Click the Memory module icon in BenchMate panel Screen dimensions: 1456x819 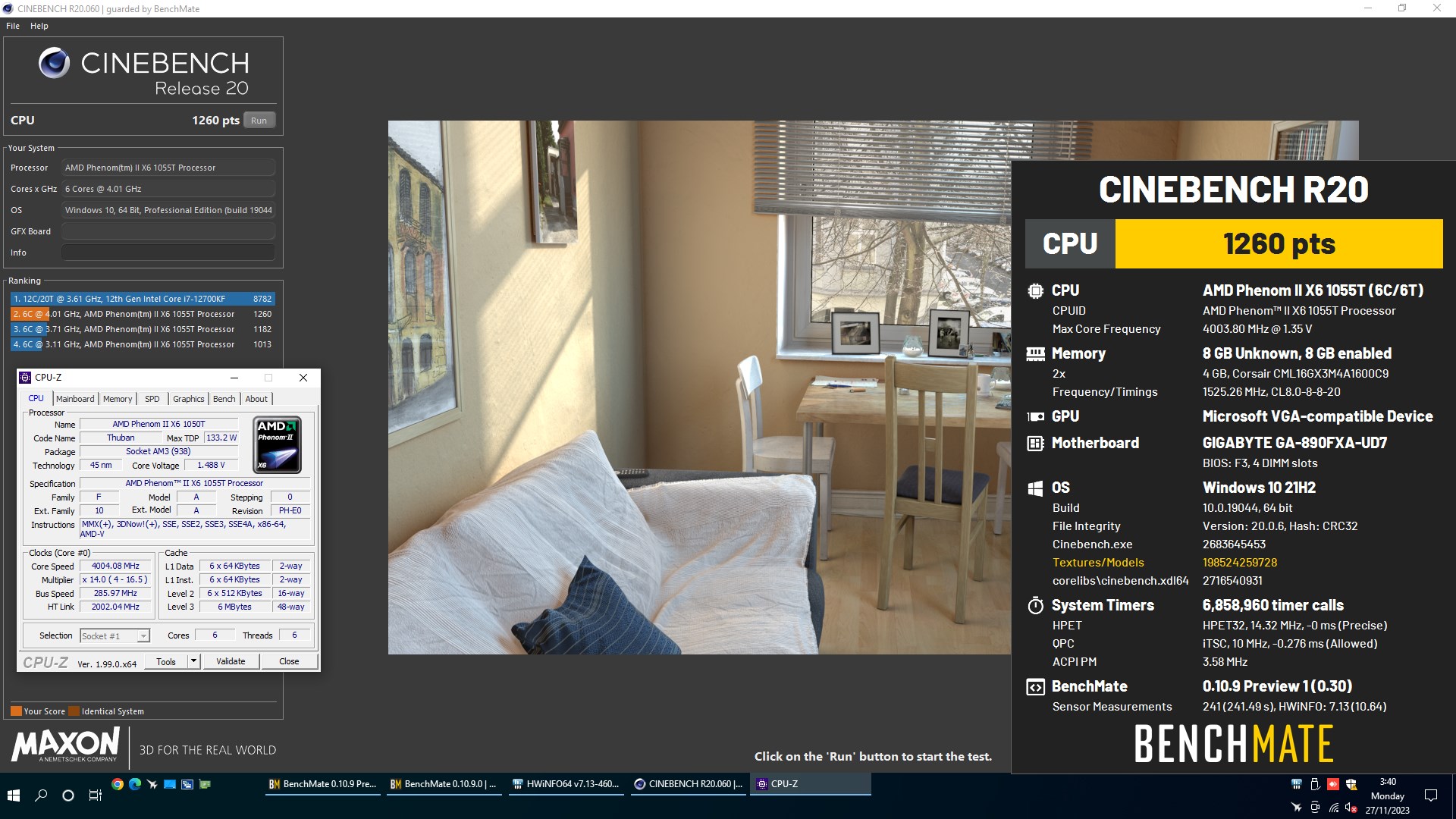pyautogui.click(x=1035, y=353)
